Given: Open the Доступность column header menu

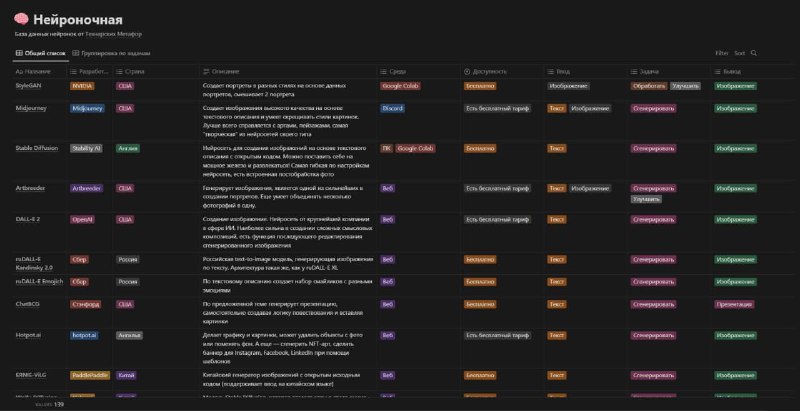Looking at the screenshot, I should tap(486, 72).
